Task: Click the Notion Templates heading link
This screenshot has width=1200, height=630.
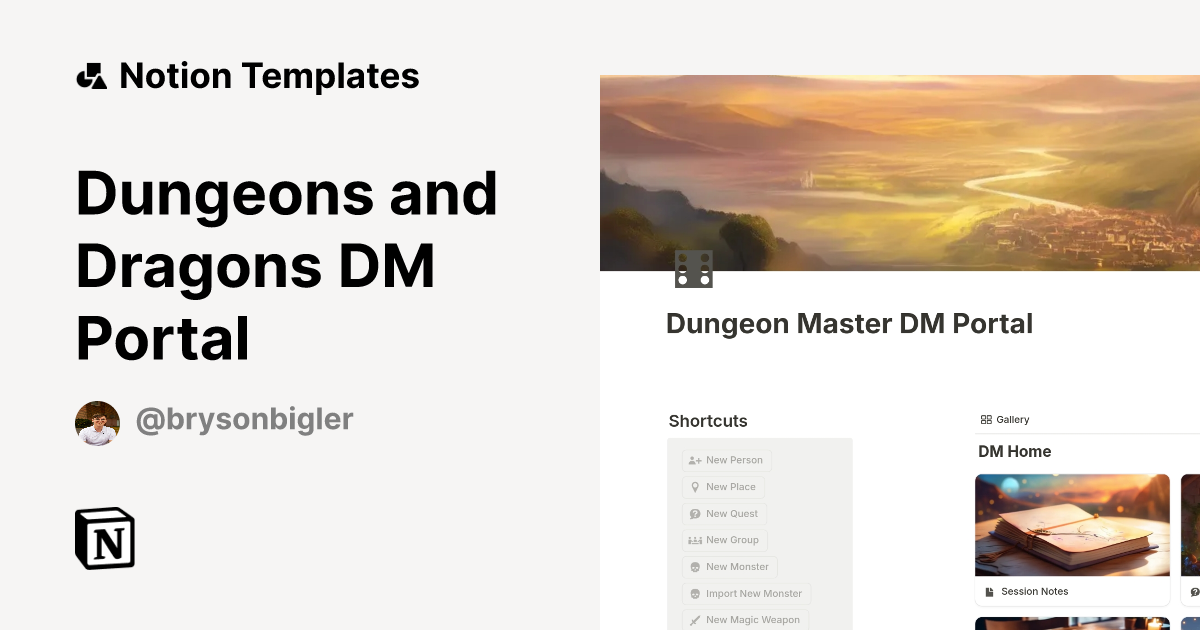Action: point(269,76)
